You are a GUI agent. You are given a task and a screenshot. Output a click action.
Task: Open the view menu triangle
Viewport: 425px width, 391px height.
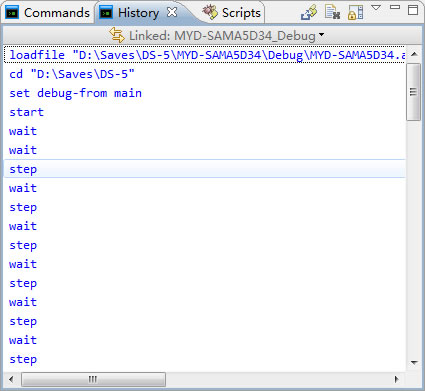point(376,7)
